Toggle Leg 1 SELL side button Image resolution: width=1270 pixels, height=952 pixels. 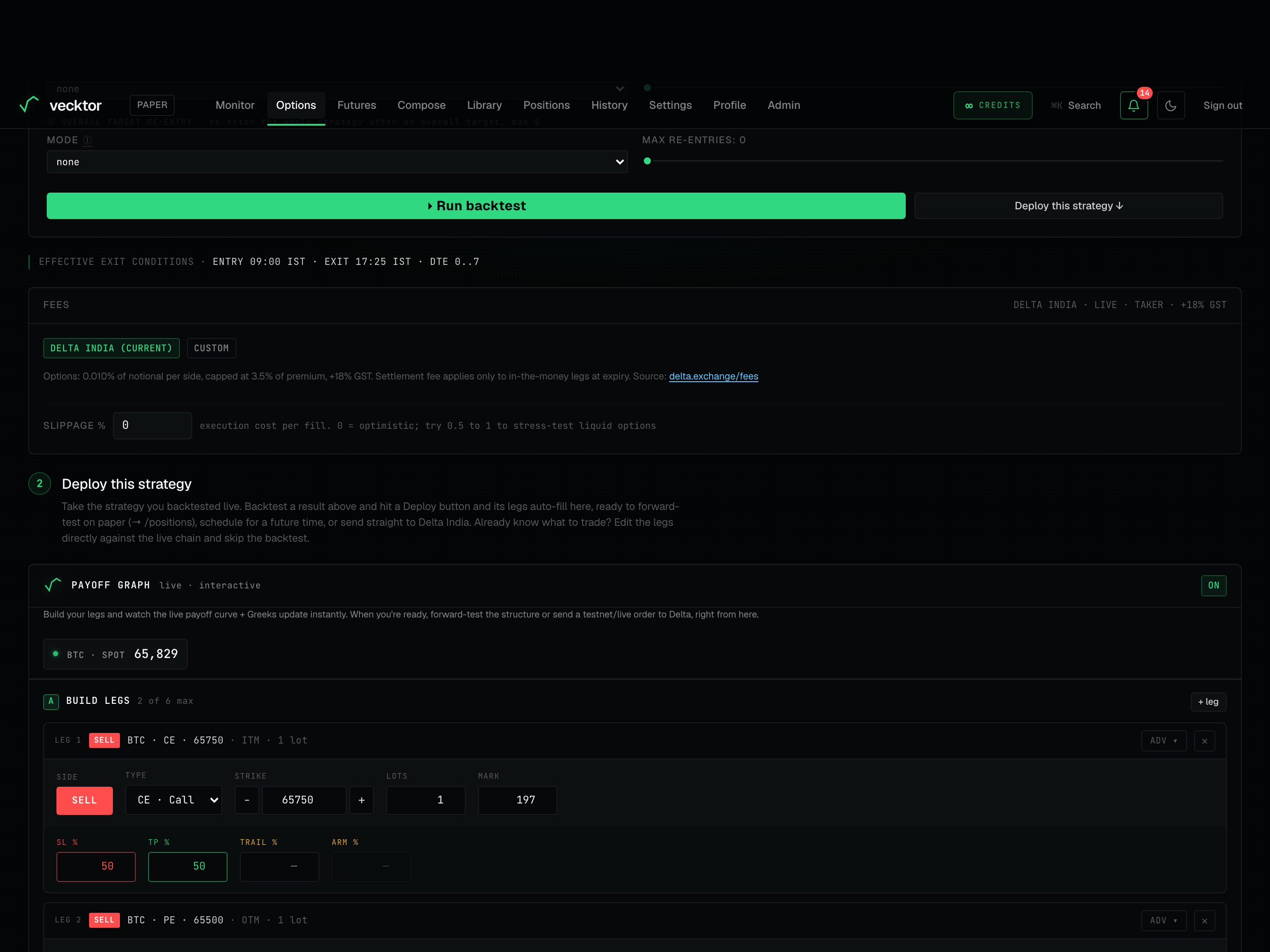pyautogui.click(x=84, y=800)
